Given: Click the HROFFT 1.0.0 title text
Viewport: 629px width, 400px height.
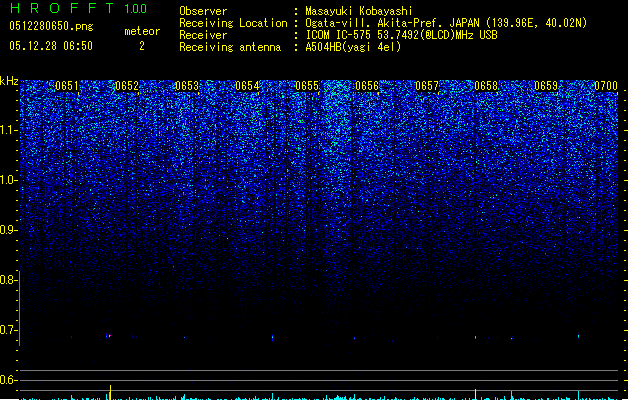Looking at the screenshot, I should pyautogui.click(x=78, y=8).
